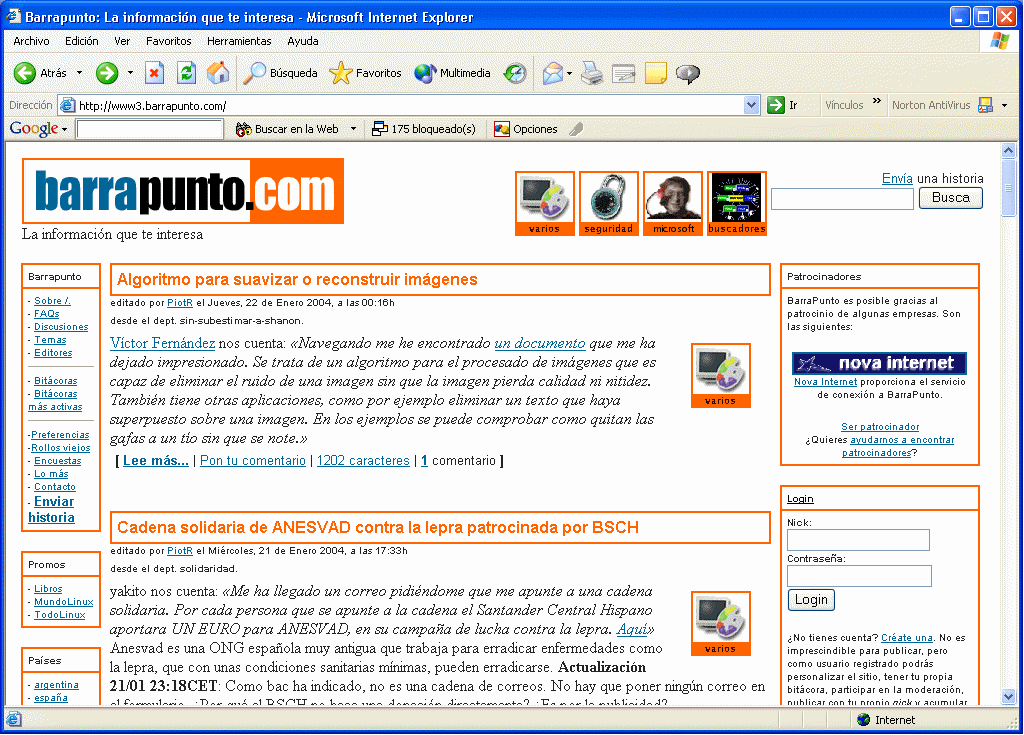Open the Herramientas menu
Screen dimensions: 1024x735
coord(239,41)
